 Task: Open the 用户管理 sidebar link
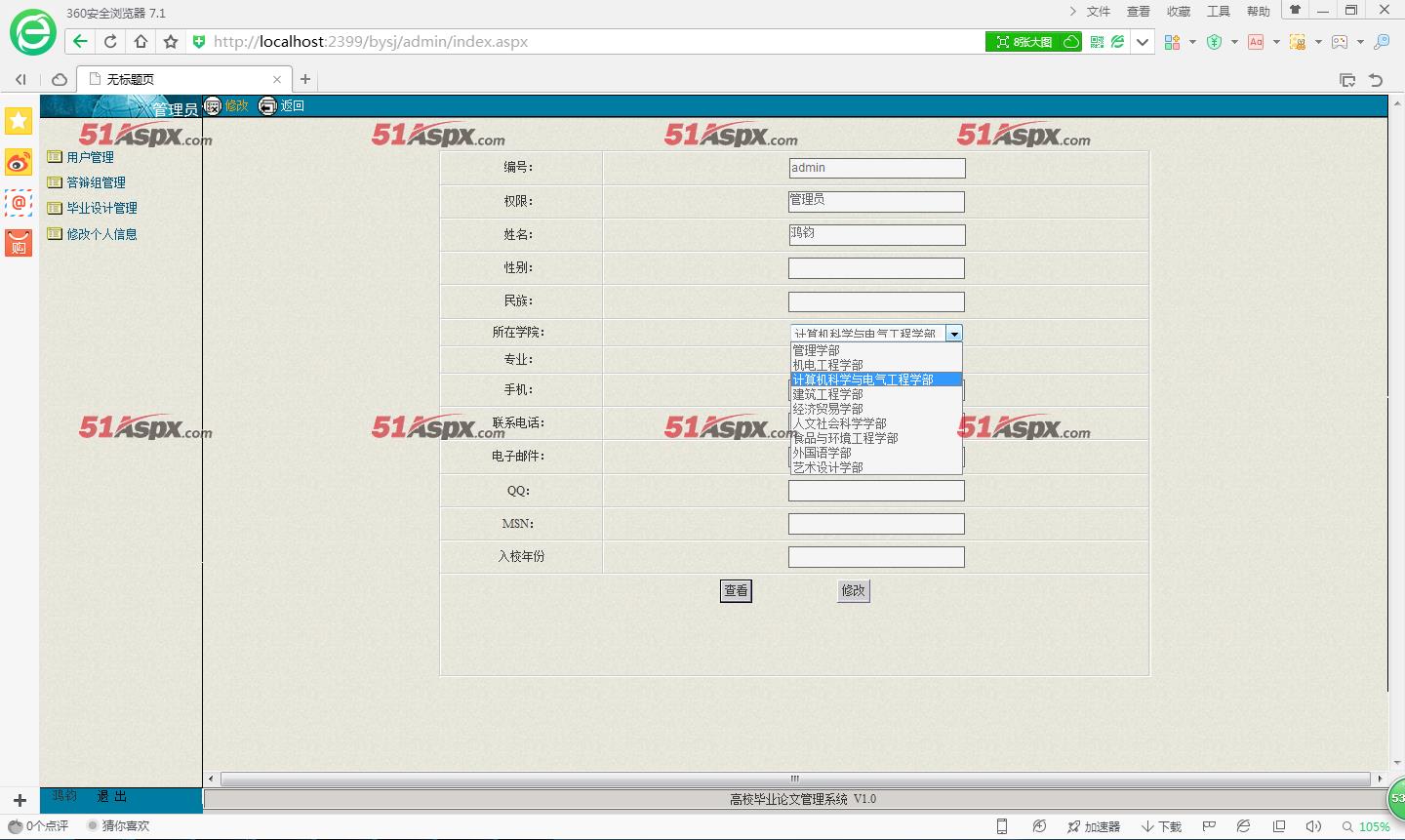pos(90,157)
